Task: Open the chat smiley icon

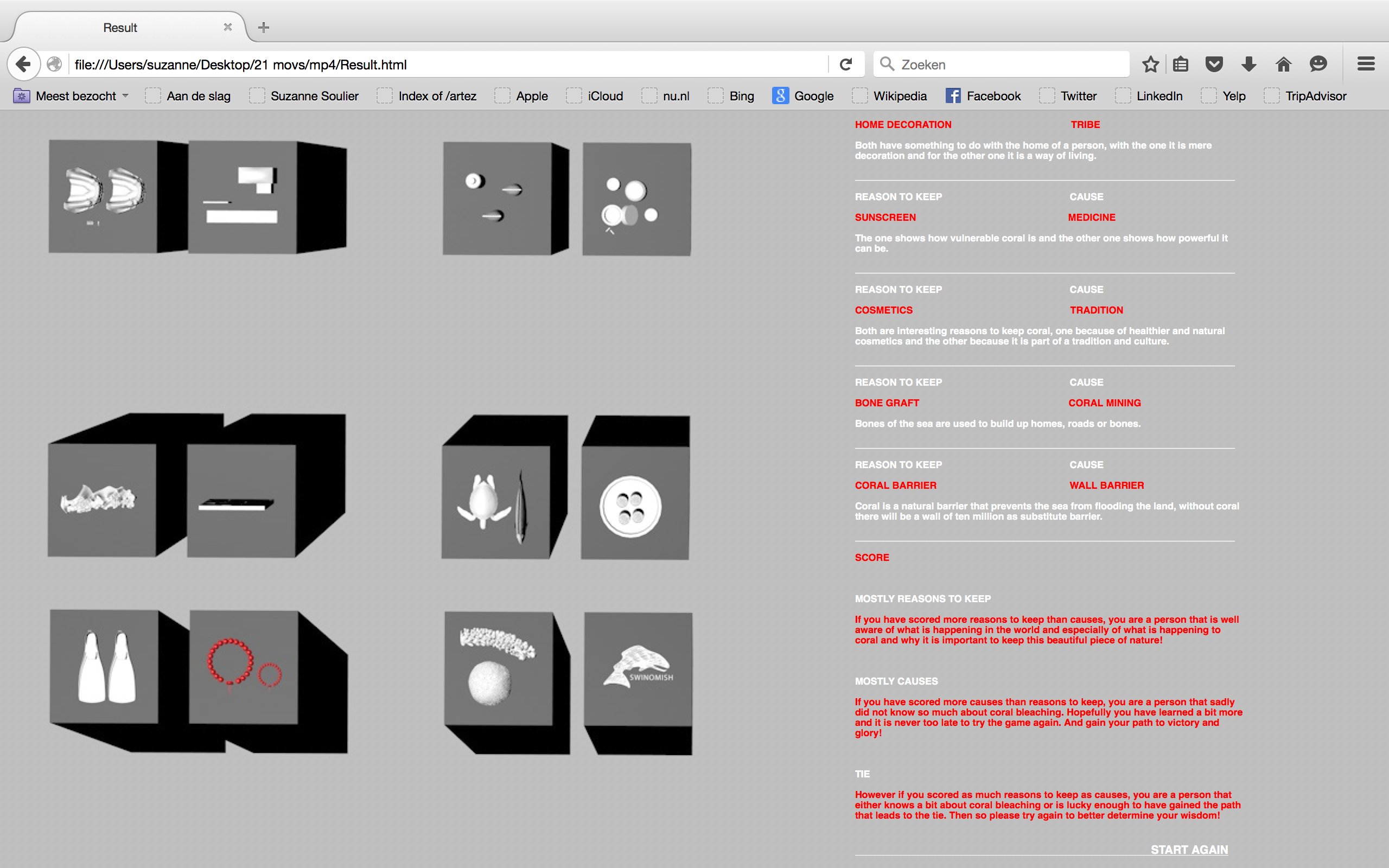Action: (x=1318, y=65)
